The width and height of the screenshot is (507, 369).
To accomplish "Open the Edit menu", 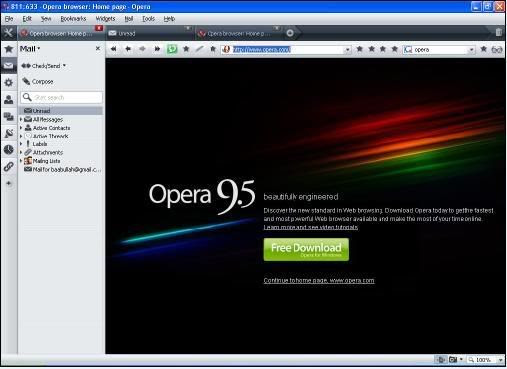I will click(x=27, y=19).
